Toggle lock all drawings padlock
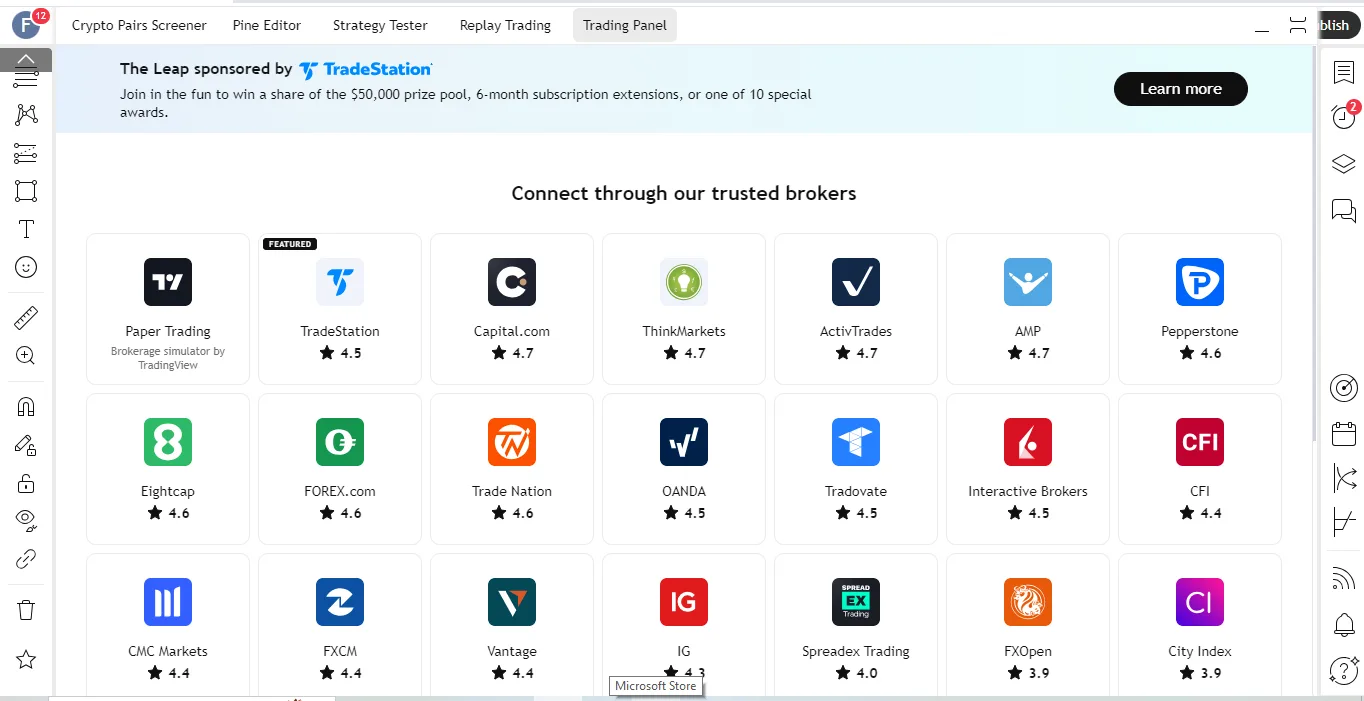Screen dimensions: 1364x701 click(26, 484)
